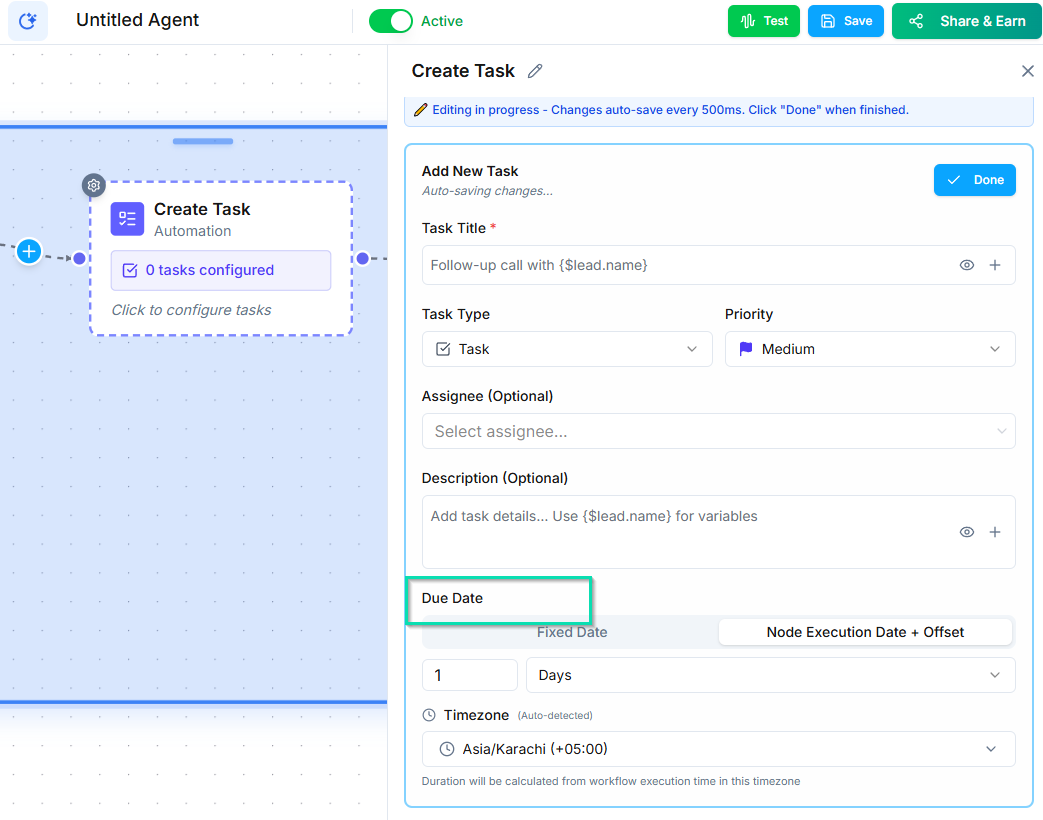Image resolution: width=1043 pixels, height=820 pixels.
Task: Click the pencil icon beside Create Task heading
Action: coord(535,71)
